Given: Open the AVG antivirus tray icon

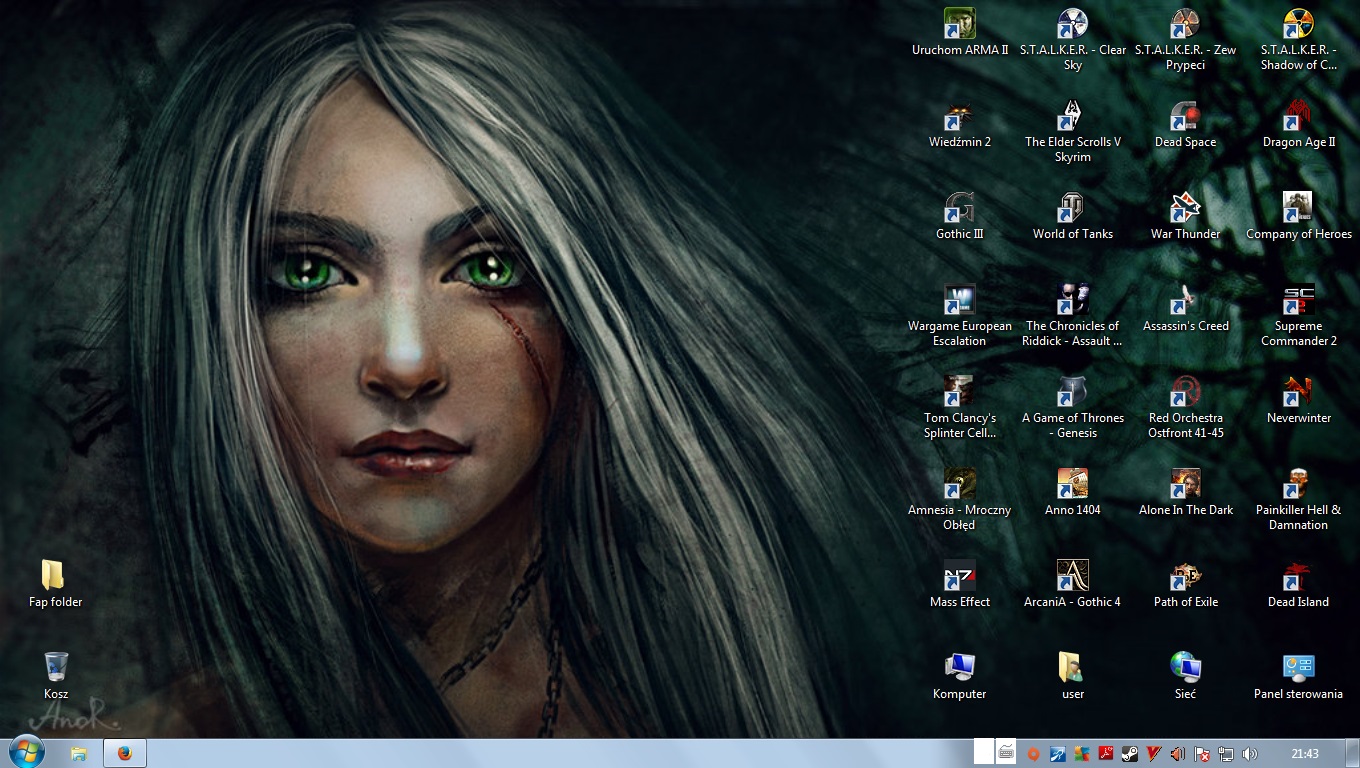Looking at the screenshot, I should click(1082, 754).
